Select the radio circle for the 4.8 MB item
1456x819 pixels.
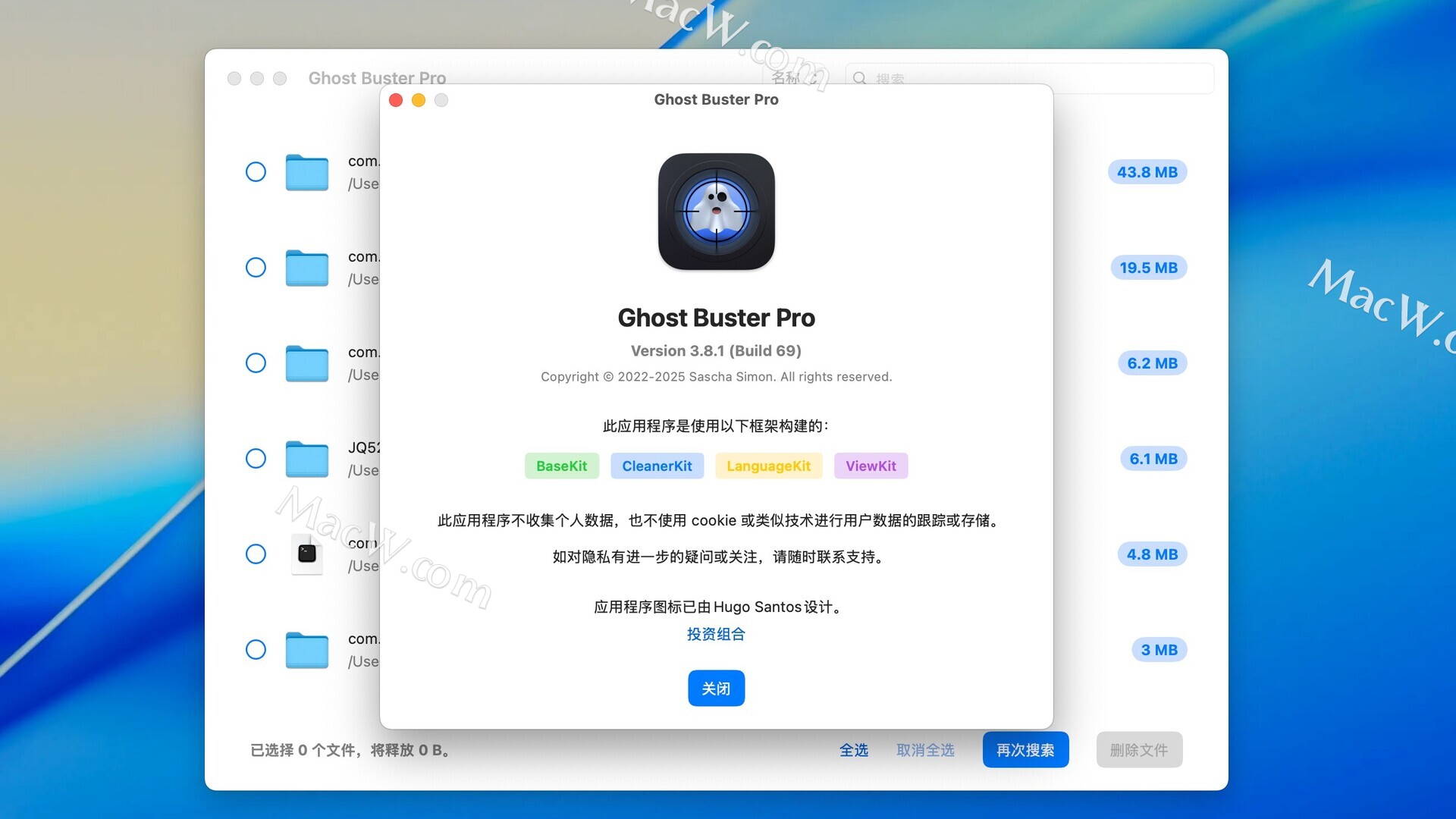pos(256,554)
